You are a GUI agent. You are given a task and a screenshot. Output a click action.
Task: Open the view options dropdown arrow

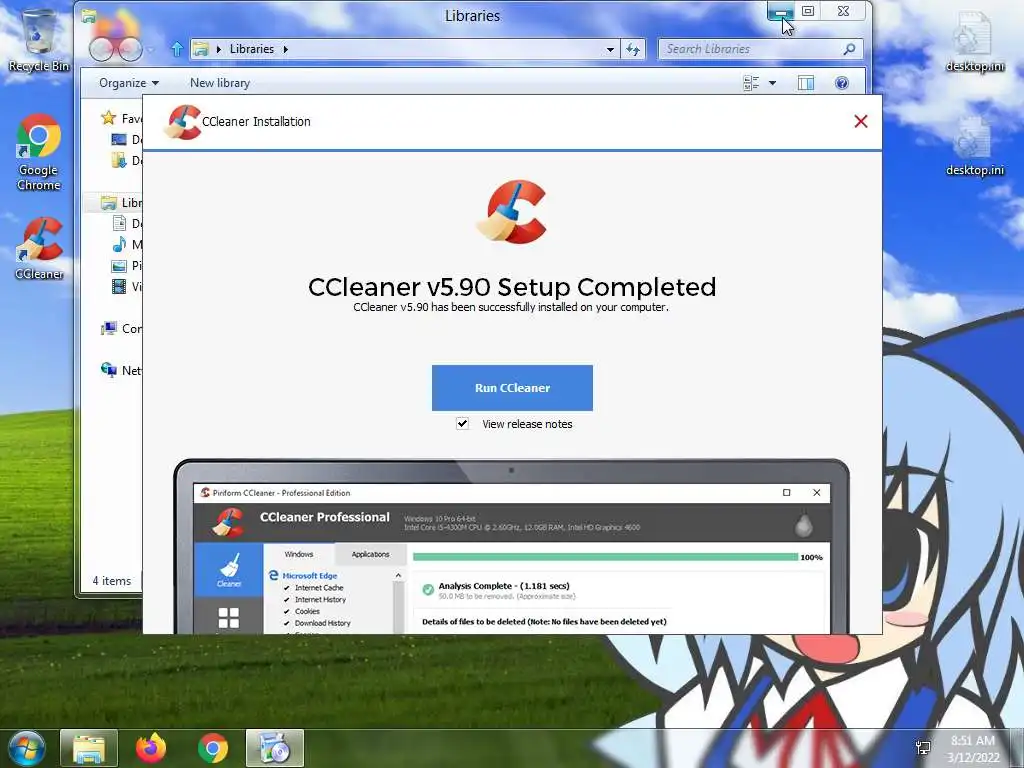click(x=773, y=83)
